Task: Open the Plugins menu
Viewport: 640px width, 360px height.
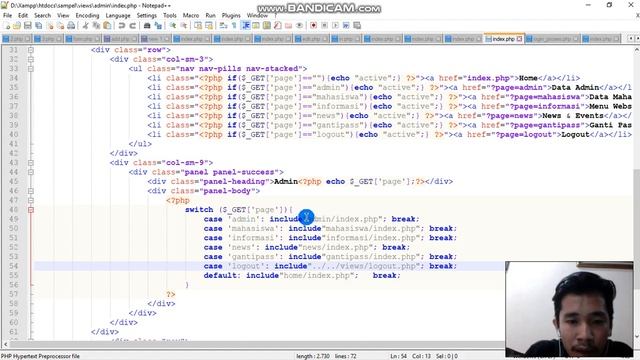Action: pyautogui.click(x=231, y=16)
